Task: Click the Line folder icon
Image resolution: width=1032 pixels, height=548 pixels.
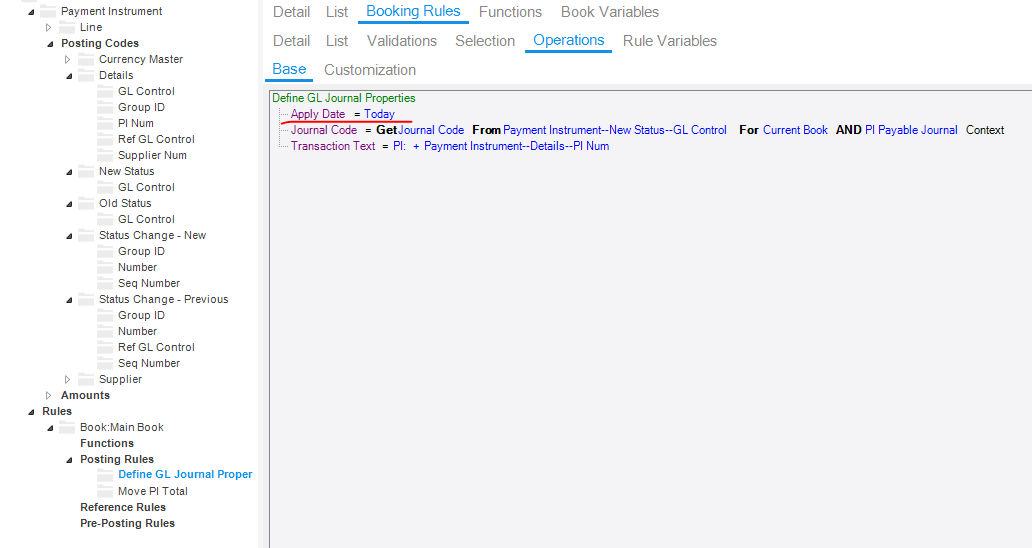Action: 66,27
